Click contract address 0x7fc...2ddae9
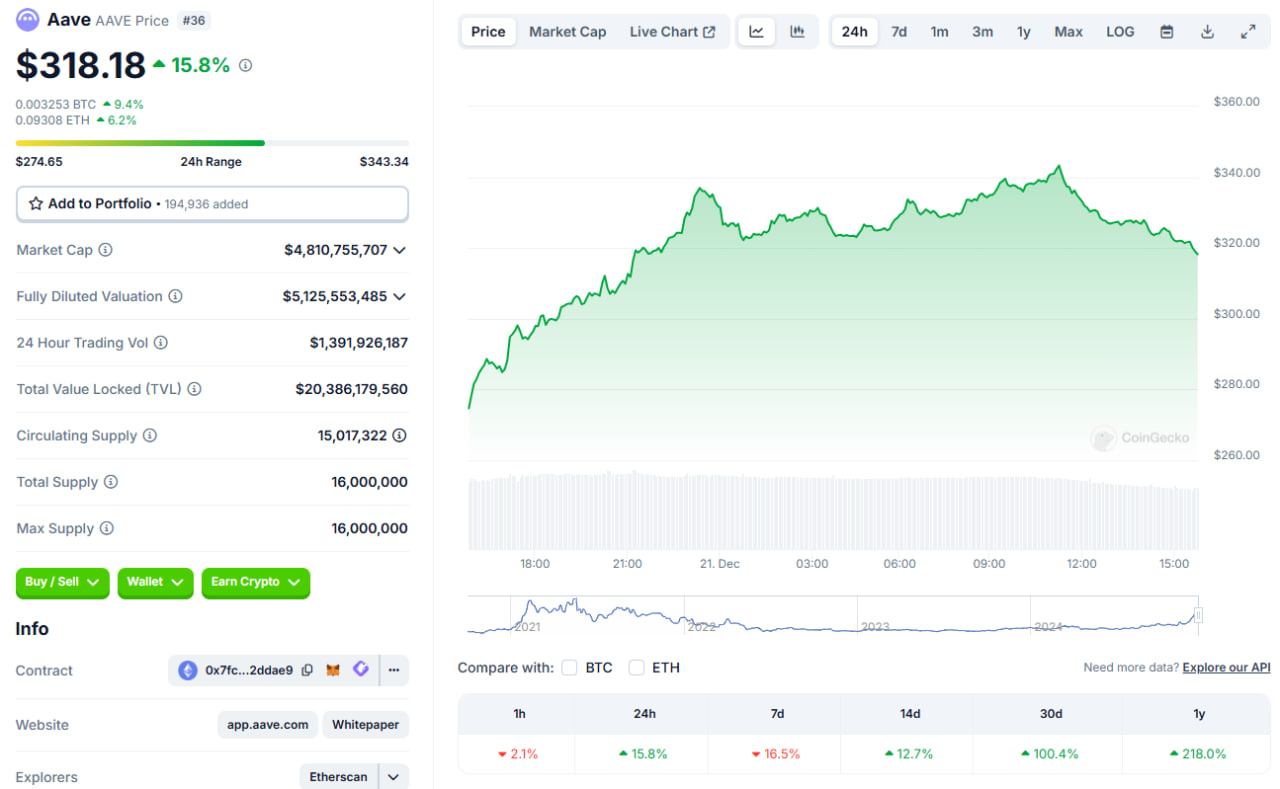This screenshot has height=789, width=1280. [249, 671]
